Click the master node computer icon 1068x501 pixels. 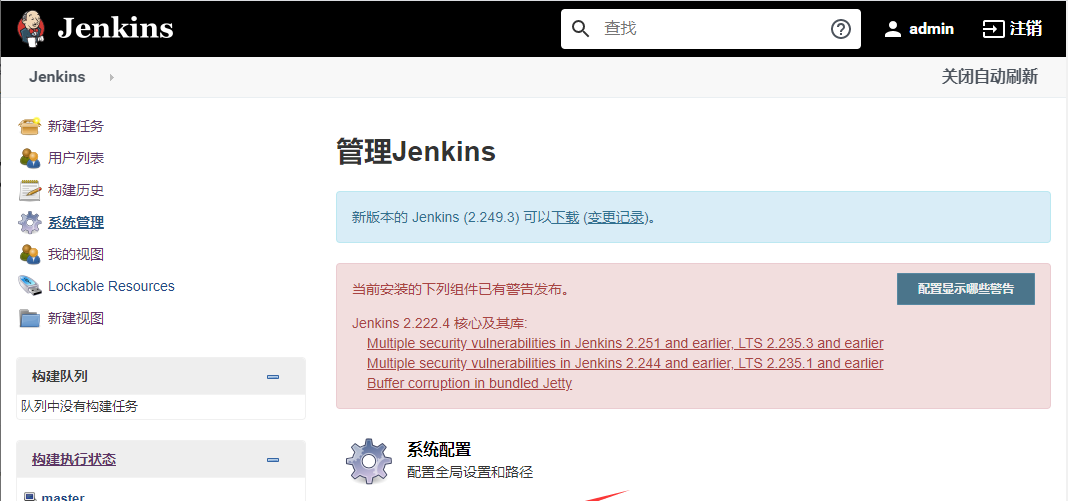(x=29, y=497)
